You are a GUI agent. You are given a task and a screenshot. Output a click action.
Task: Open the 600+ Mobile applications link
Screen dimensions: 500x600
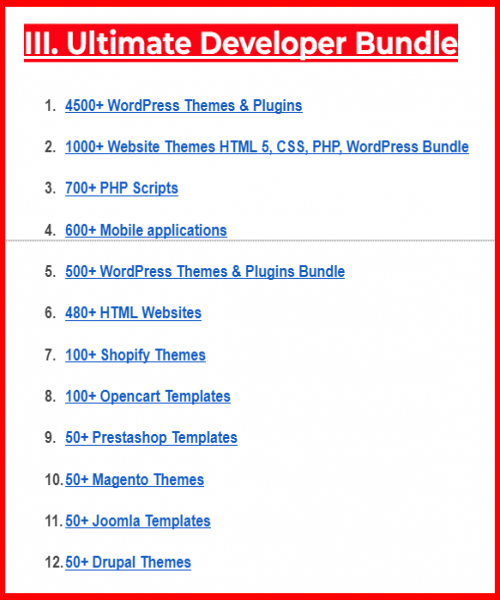(146, 230)
